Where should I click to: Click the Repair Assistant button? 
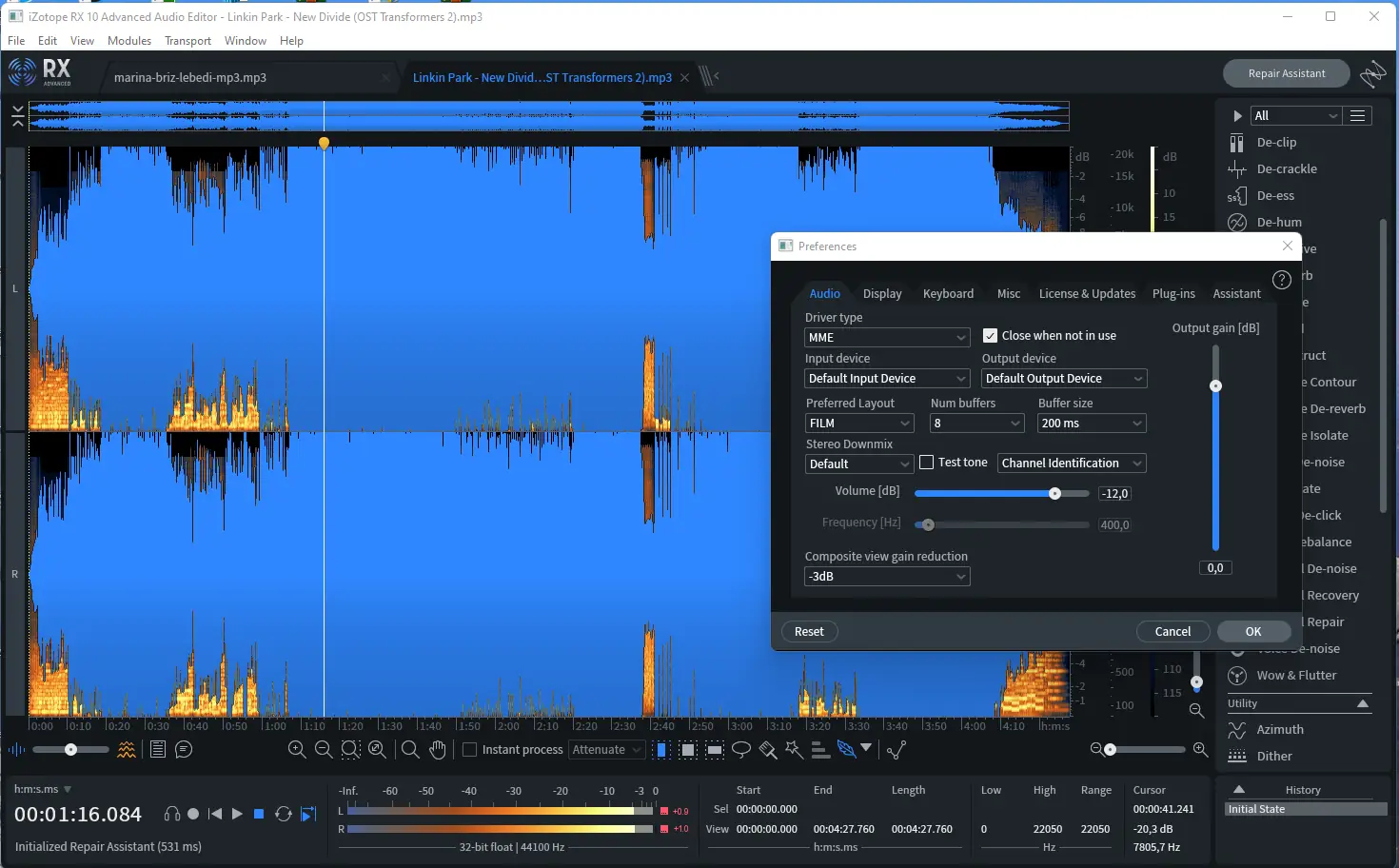[1286, 73]
